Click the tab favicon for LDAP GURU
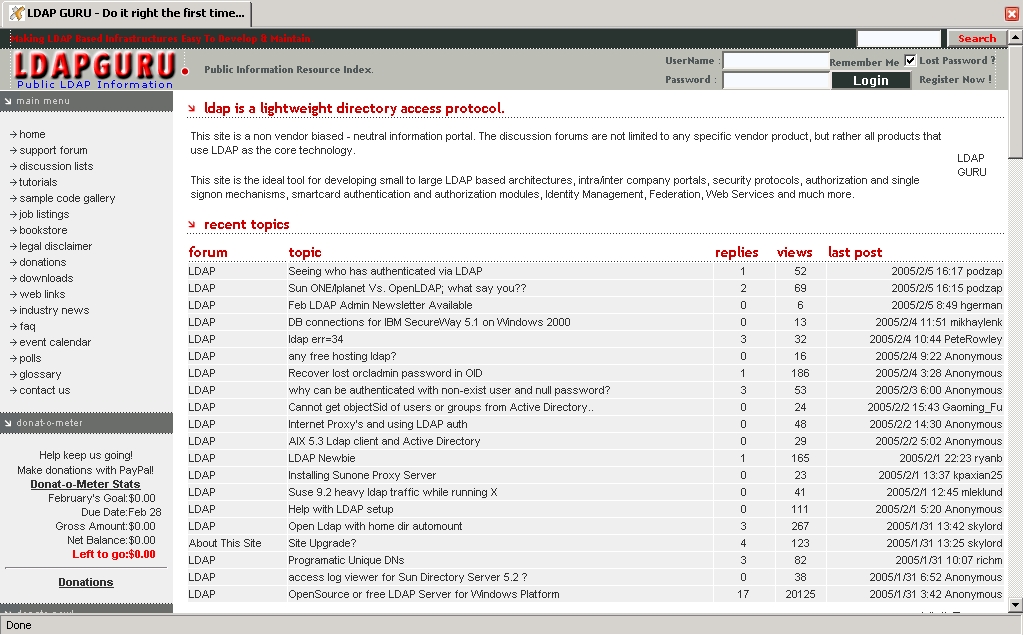This screenshot has width=1023, height=635. [x=17, y=13]
